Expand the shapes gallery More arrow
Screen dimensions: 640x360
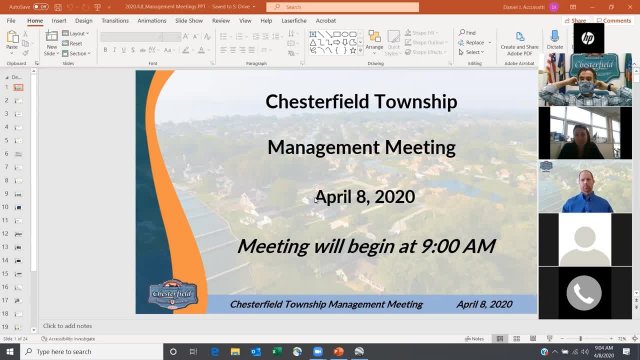click(x=360, y=50)
